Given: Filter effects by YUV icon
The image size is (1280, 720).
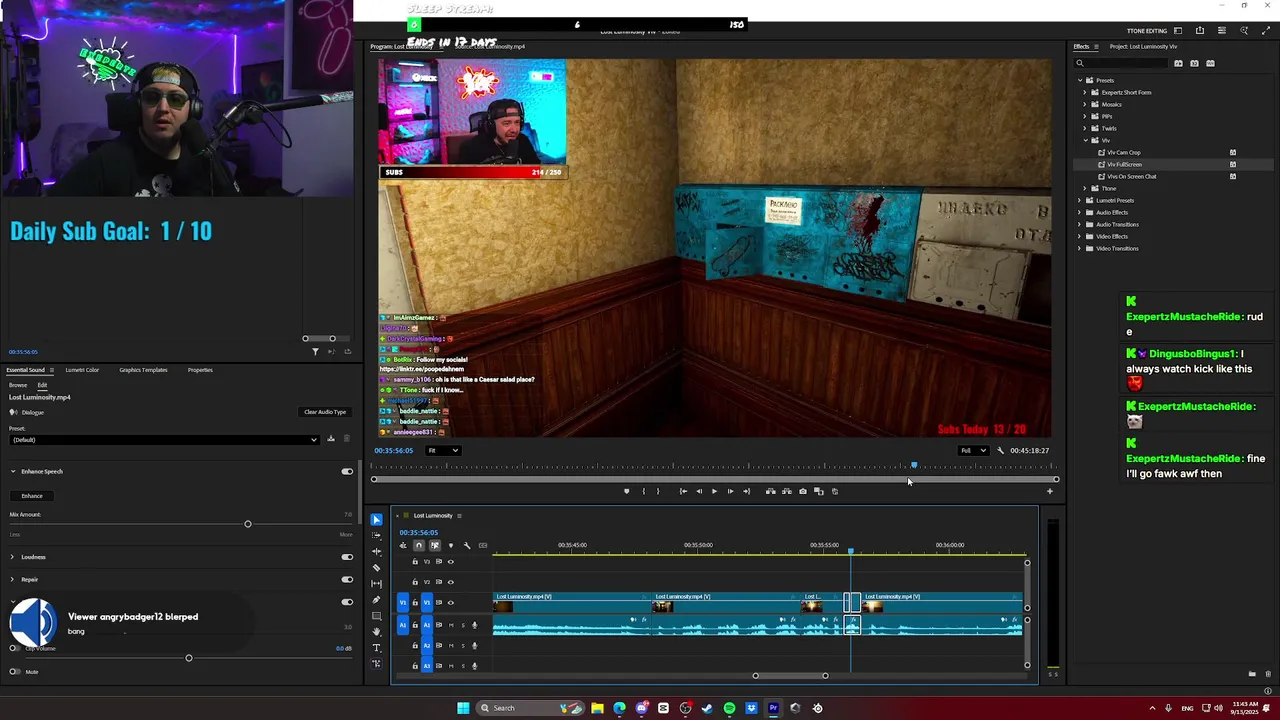Looking at the screenshot, I should point(1210,63).
